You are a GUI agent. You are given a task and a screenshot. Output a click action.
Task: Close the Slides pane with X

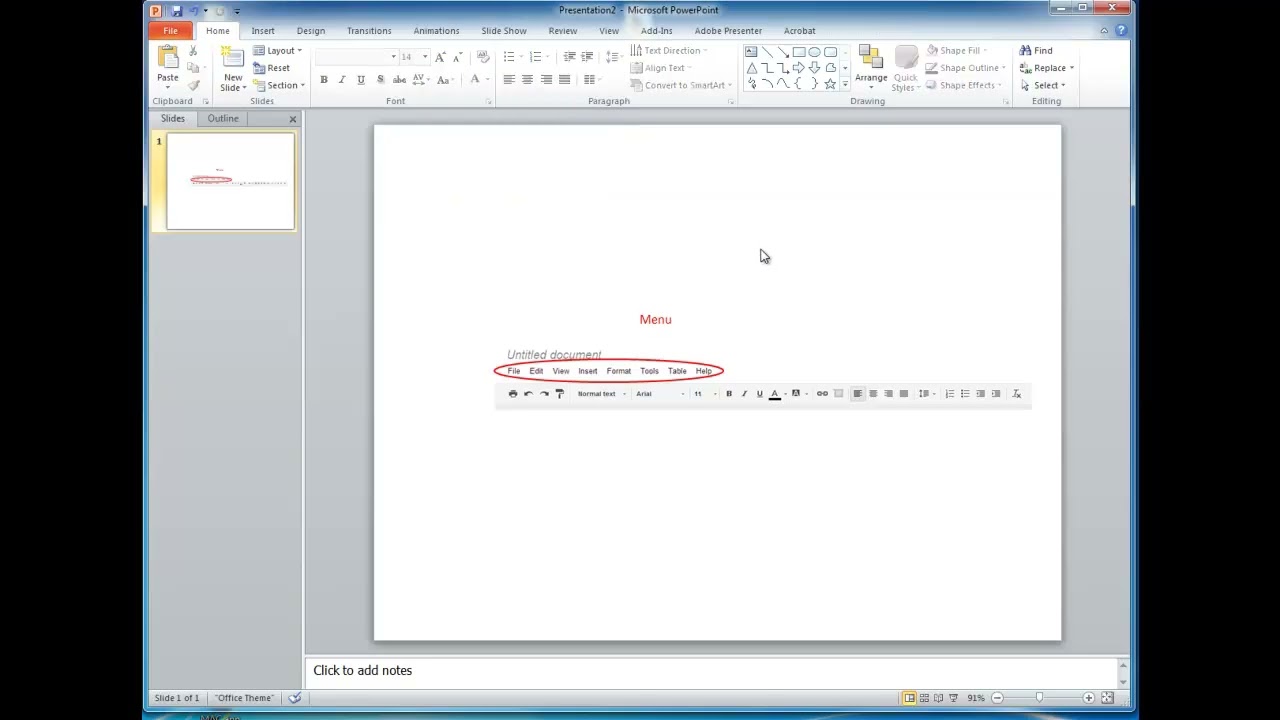[293, 119]
